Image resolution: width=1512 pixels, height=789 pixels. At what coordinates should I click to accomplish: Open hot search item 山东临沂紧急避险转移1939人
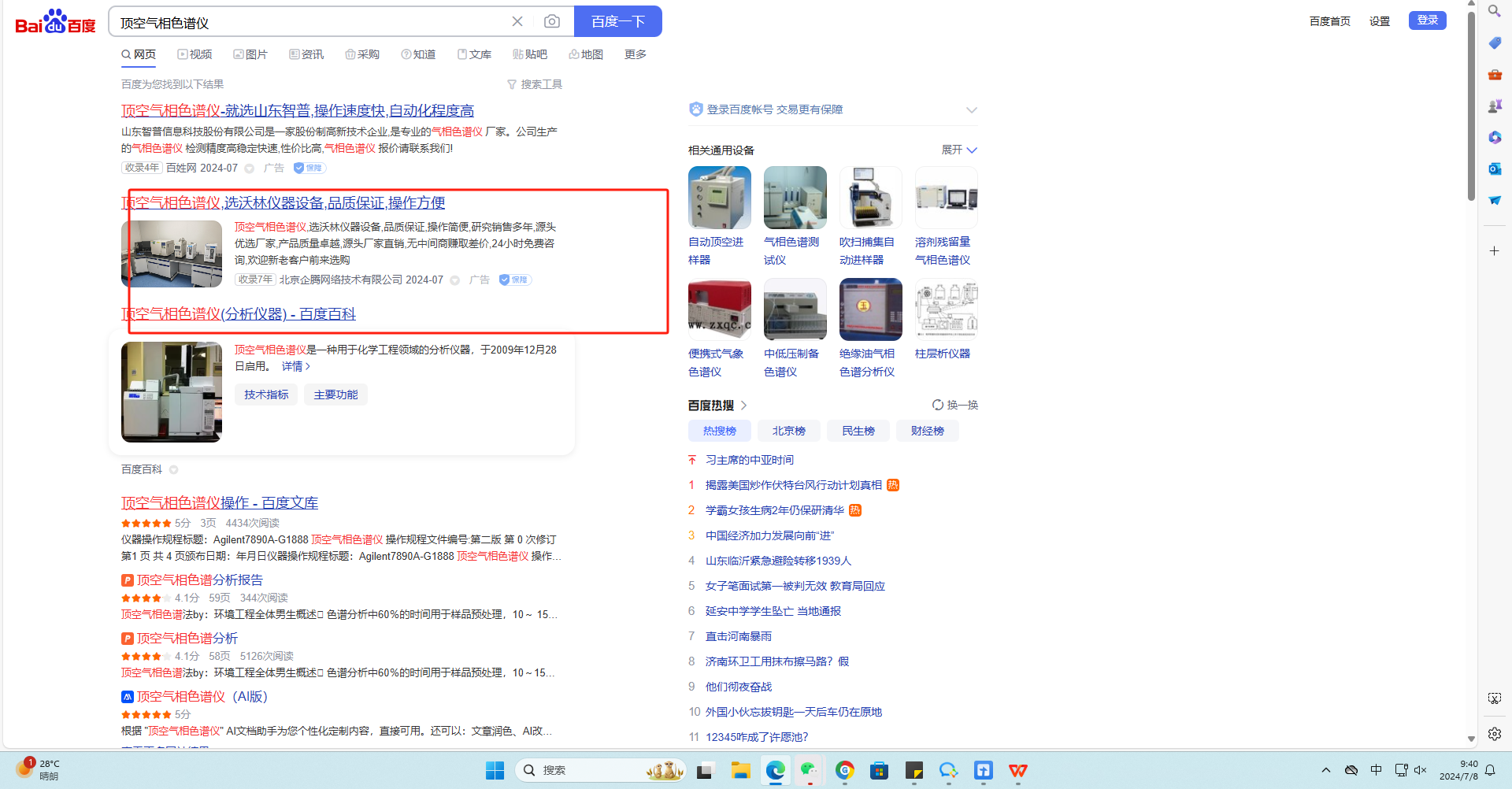tap(778, 561)
